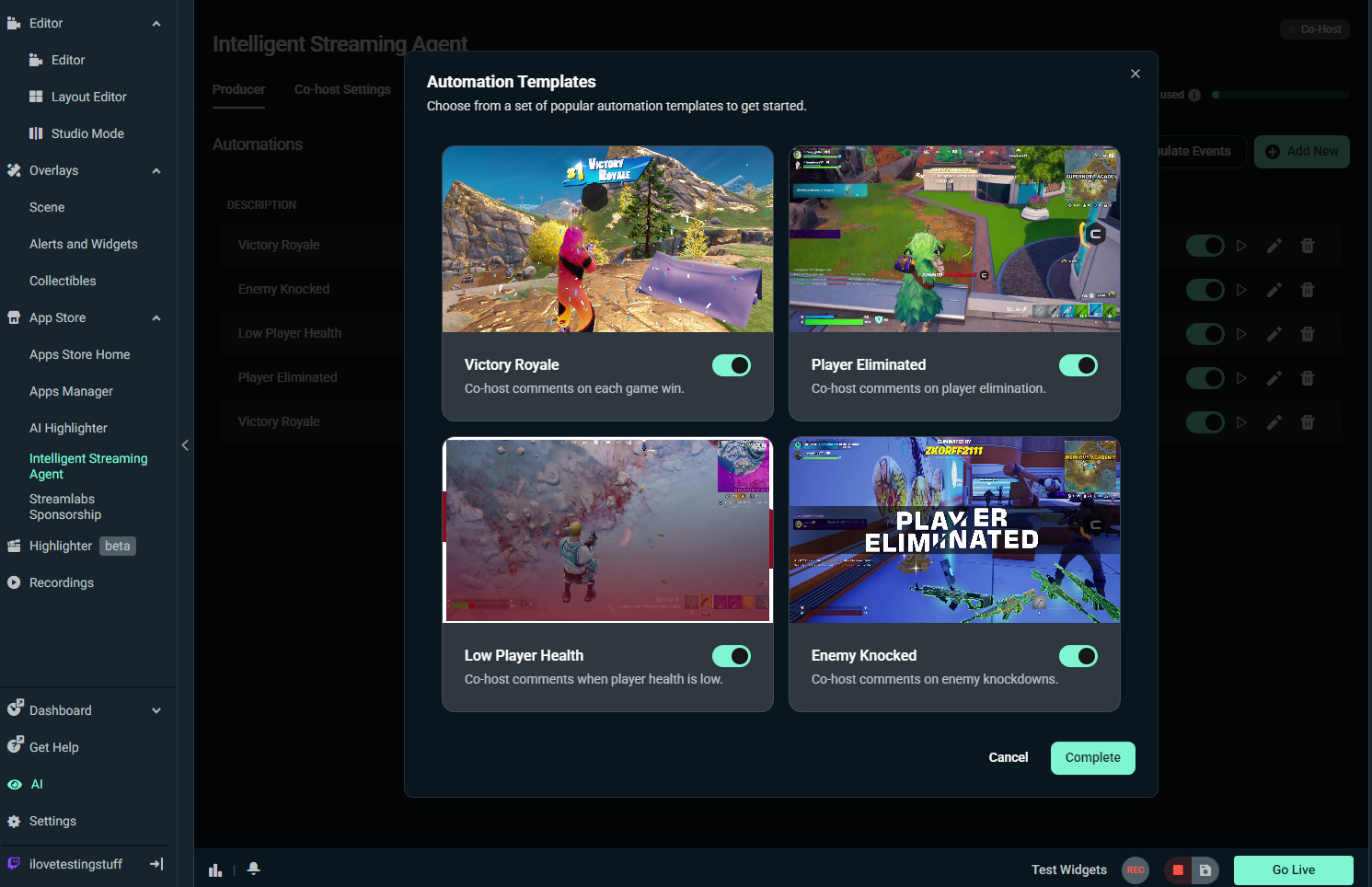Close the Automation Templates dialog
The height and width of the screenshot is (887, 1372).
click(x=1136, y=74)
